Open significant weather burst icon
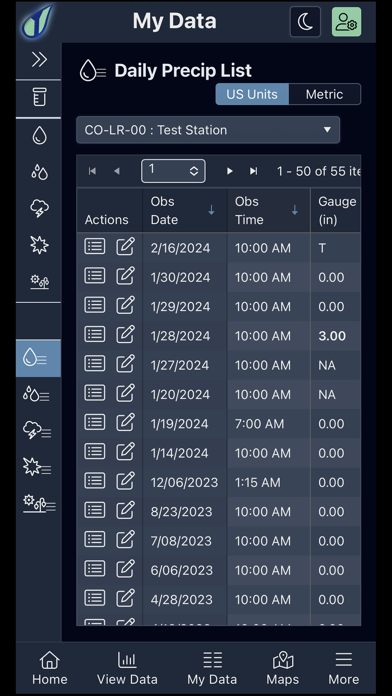This screenshot has height=696, width=392. tap(39, 245)
